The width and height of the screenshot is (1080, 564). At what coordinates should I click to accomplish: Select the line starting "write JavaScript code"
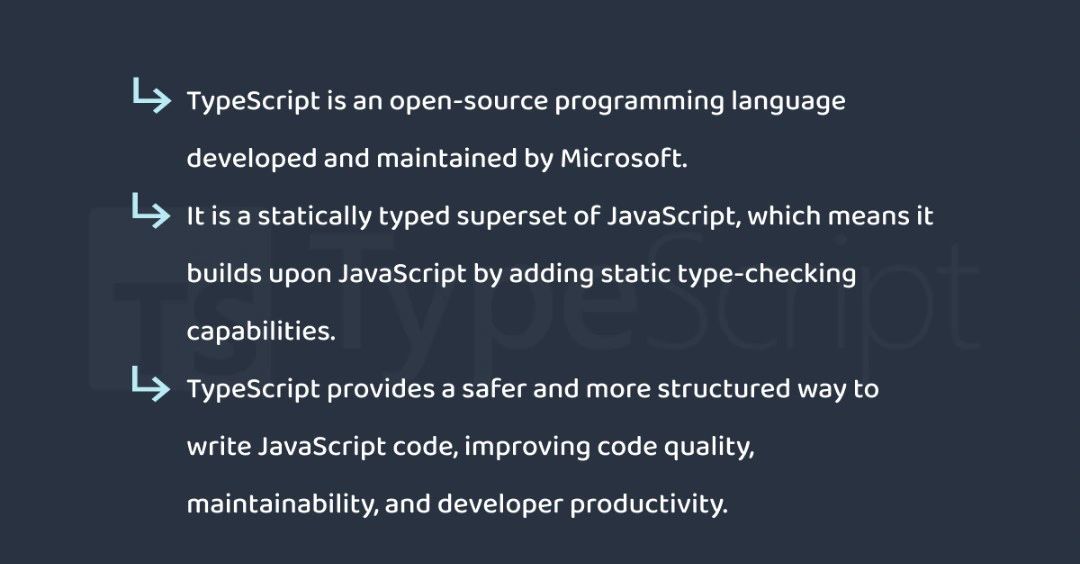point(470,447)
